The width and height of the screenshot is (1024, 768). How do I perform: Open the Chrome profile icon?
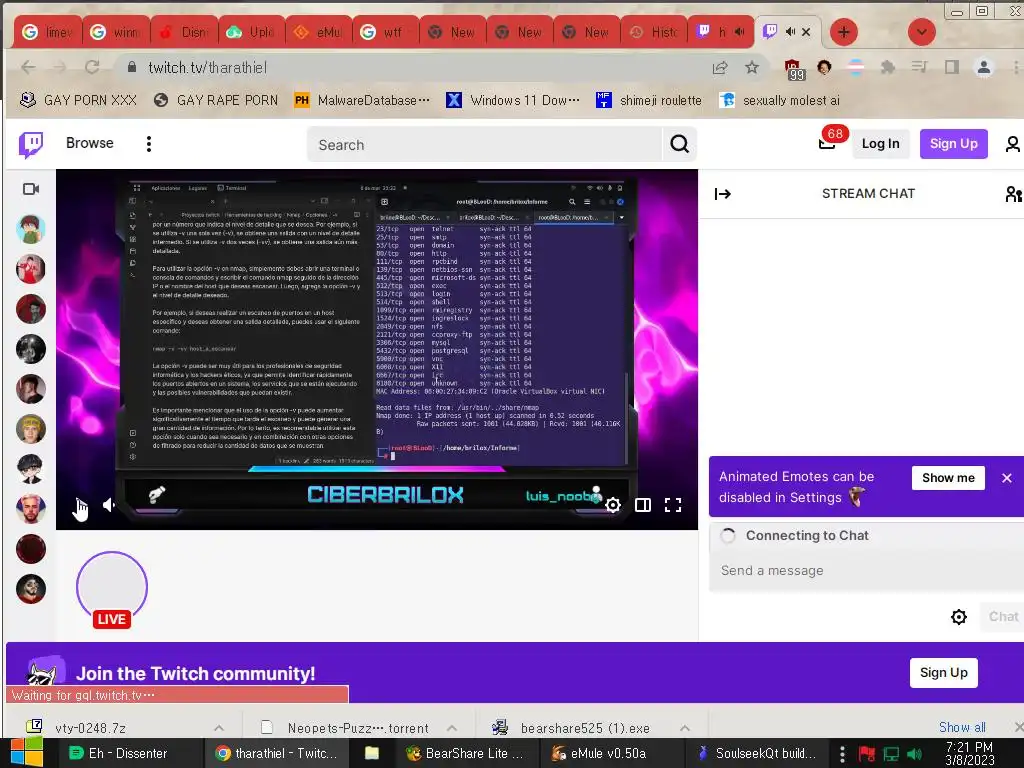click(x=984, y=67)
